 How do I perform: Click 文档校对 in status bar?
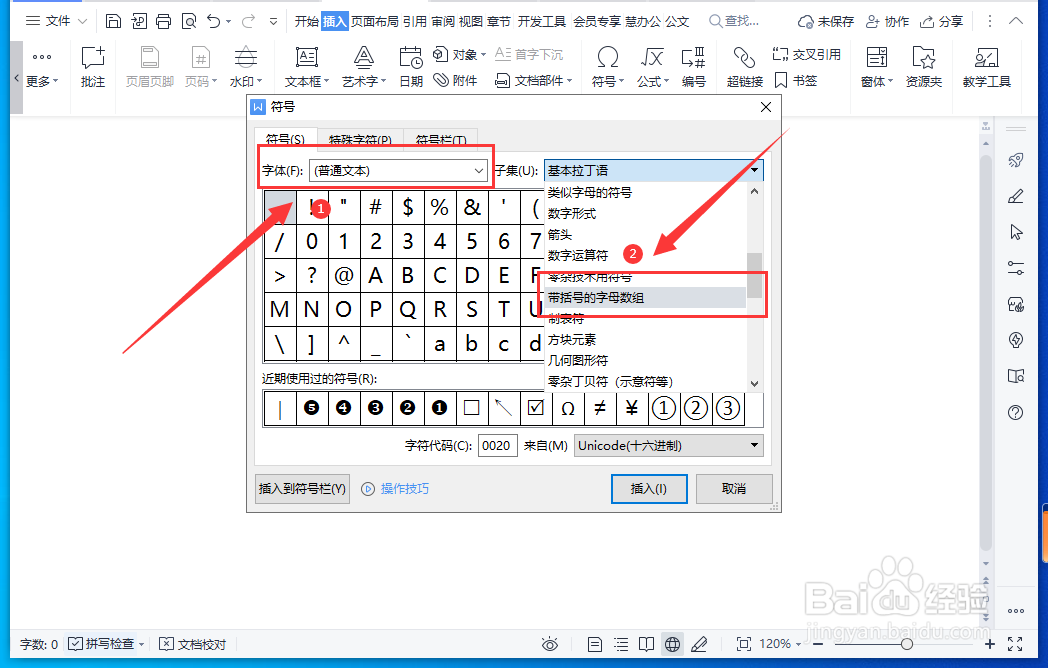point(193,644)
